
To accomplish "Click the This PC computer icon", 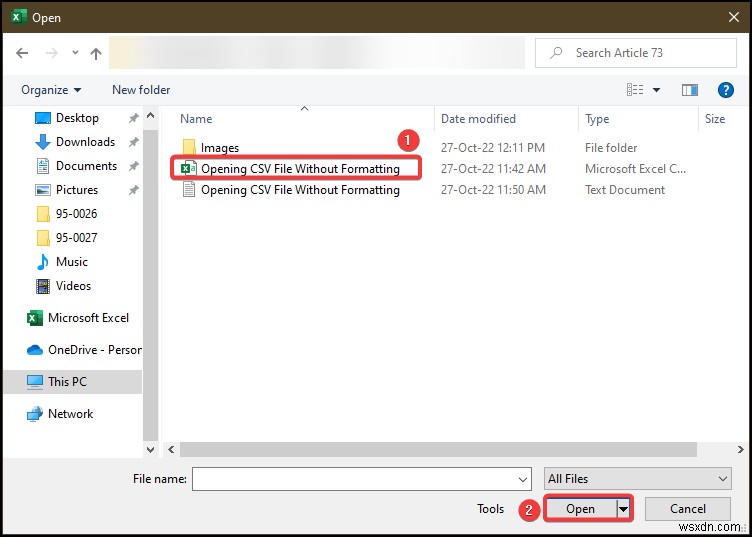I will point(35,382).
